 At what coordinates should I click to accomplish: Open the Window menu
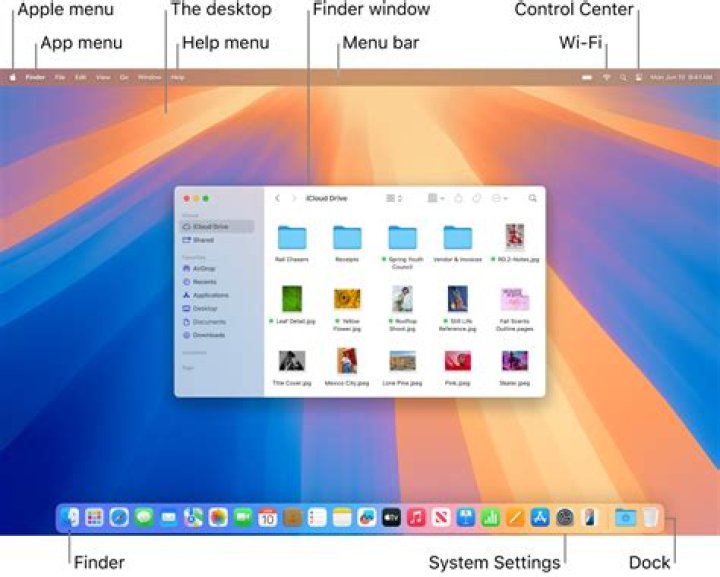(150, 78)
